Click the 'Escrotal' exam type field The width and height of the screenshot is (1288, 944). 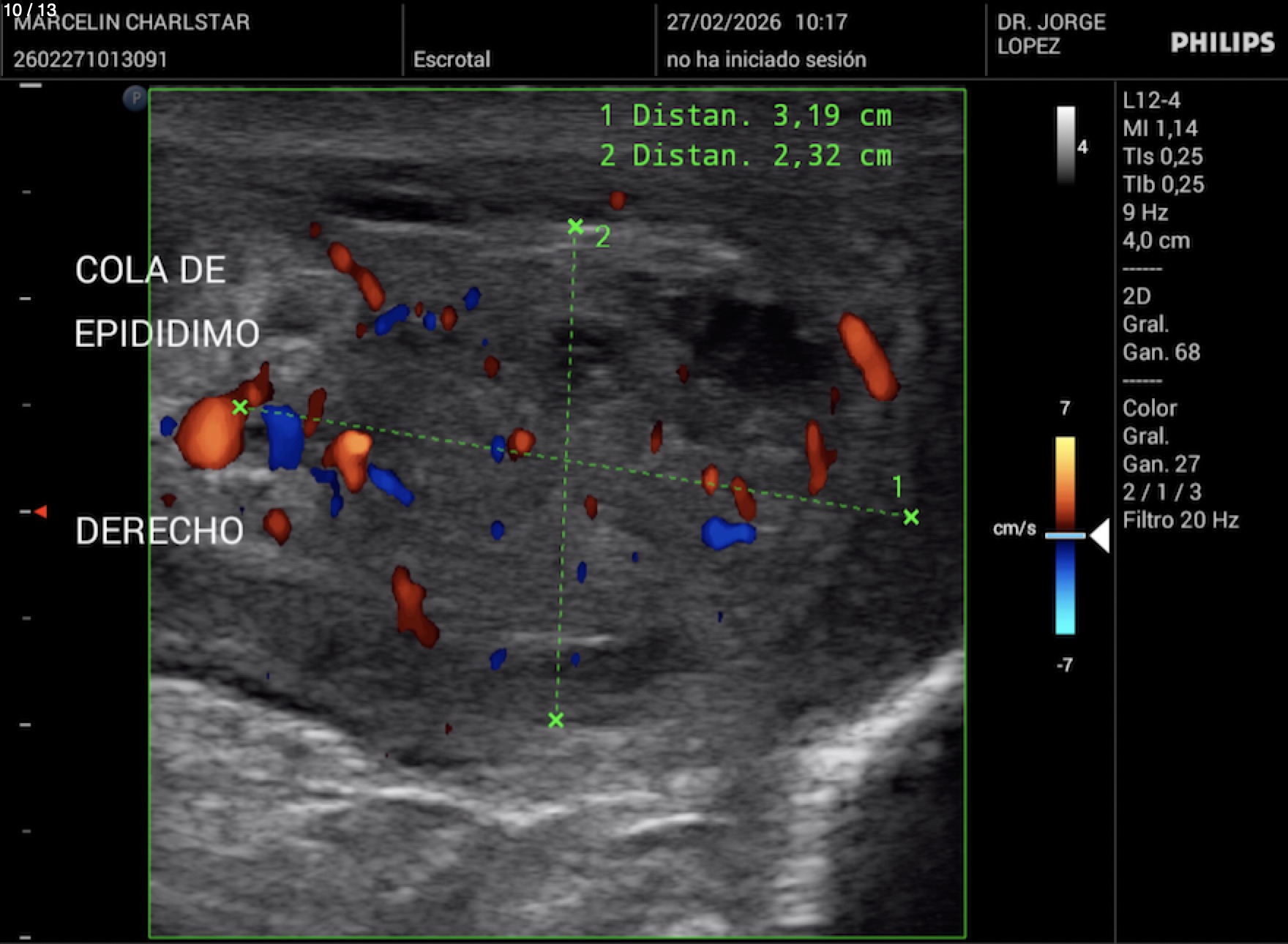452,59
